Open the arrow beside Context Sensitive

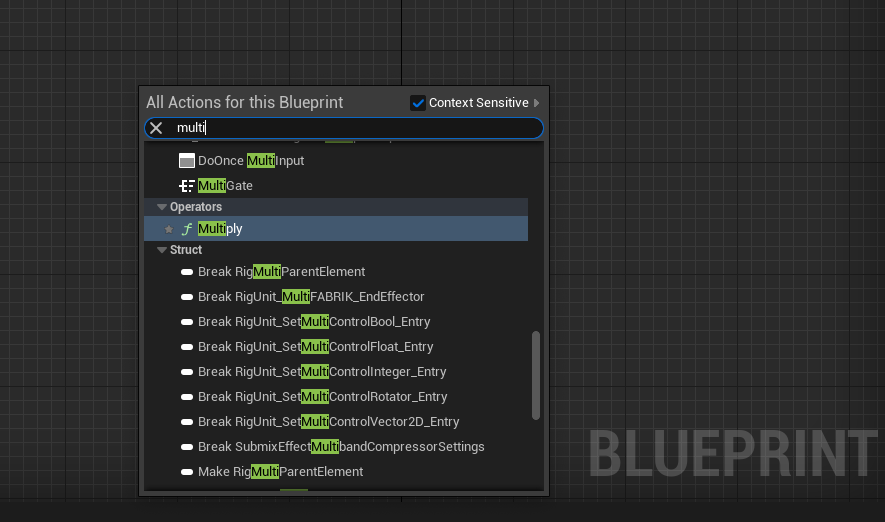[x=536, y=103]
